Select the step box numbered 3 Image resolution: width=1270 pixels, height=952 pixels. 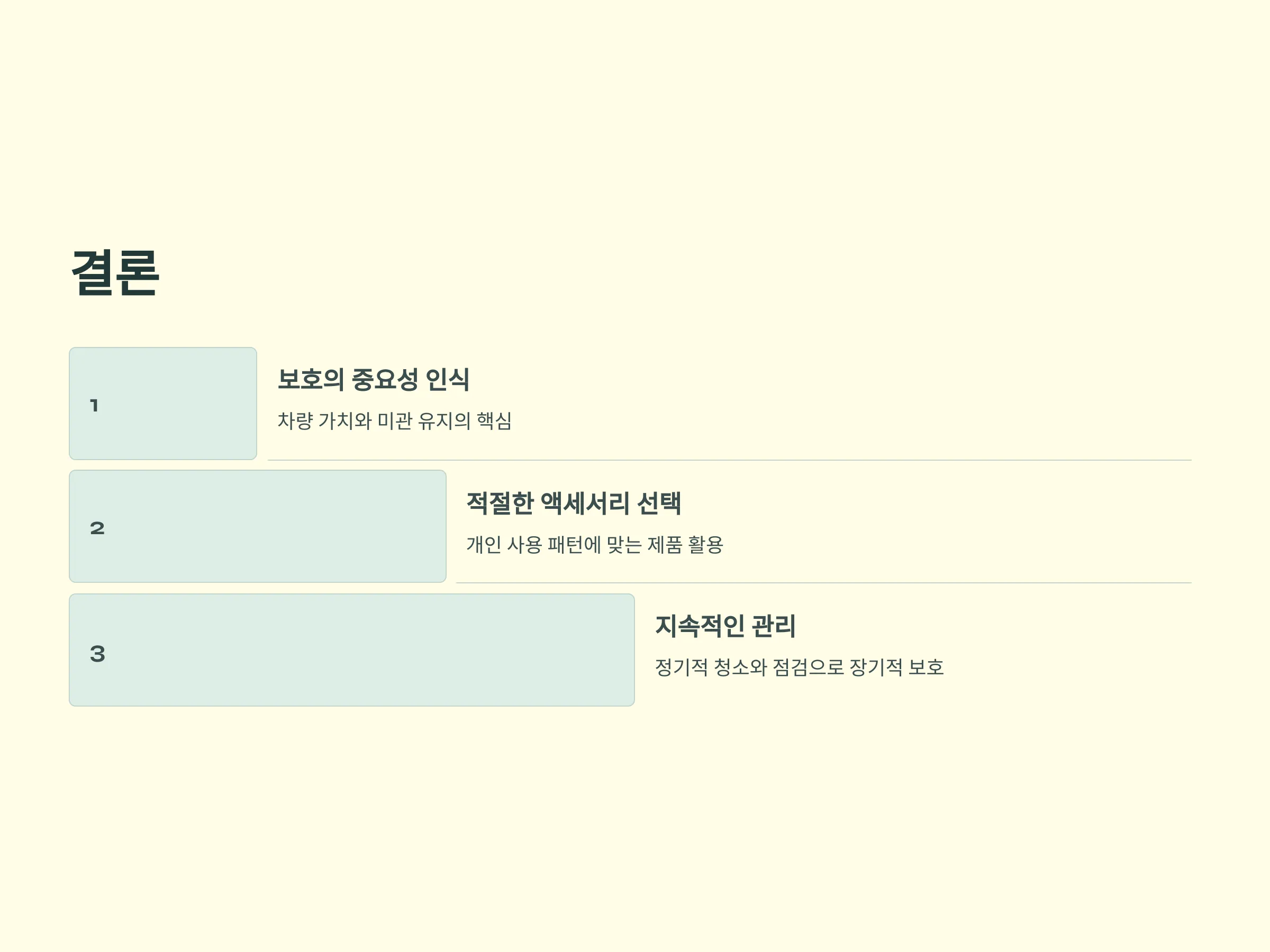pyautogui.click(x=352, y=649)
